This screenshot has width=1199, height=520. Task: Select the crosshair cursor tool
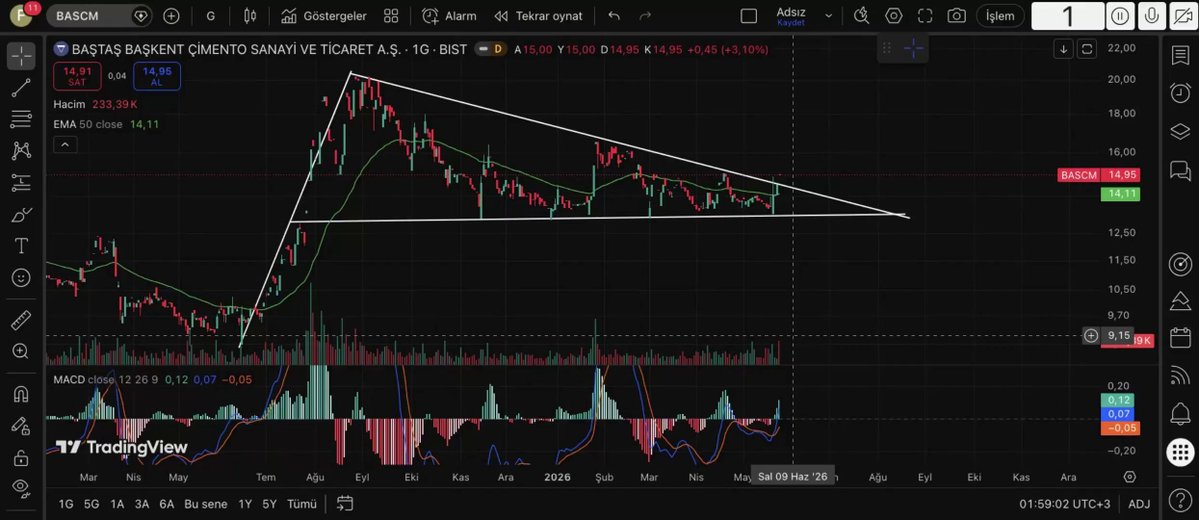tap(21, 56)
